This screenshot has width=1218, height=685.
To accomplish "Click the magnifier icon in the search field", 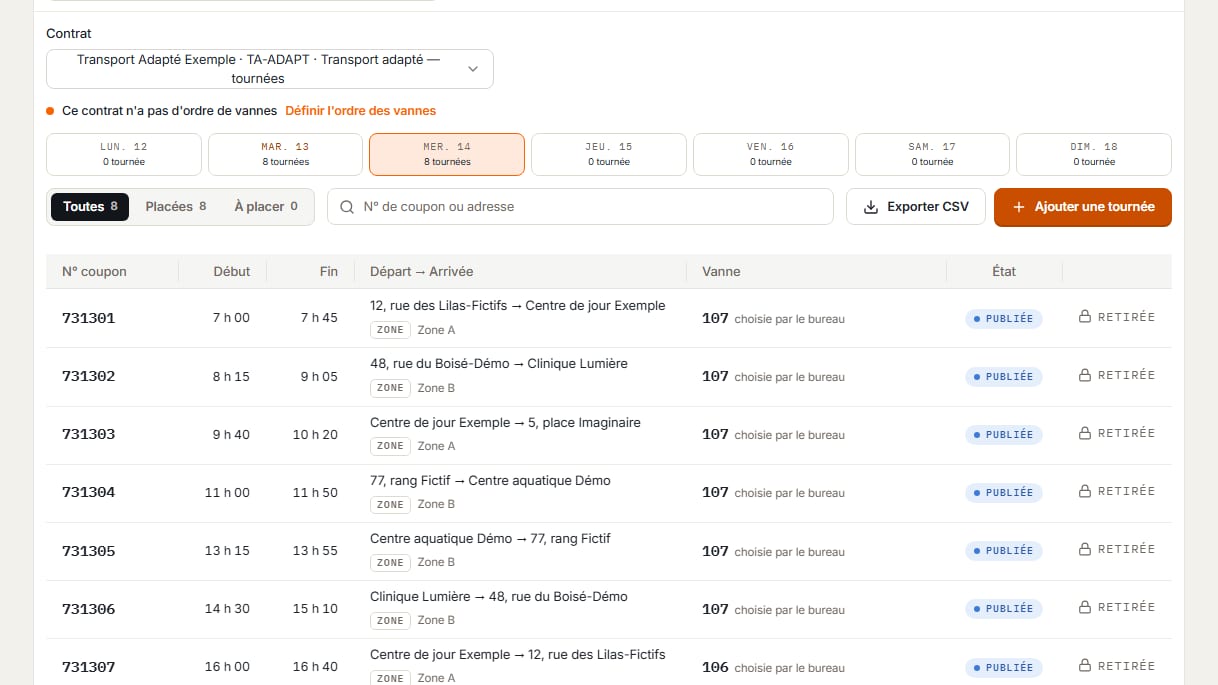I will point(347,207).
